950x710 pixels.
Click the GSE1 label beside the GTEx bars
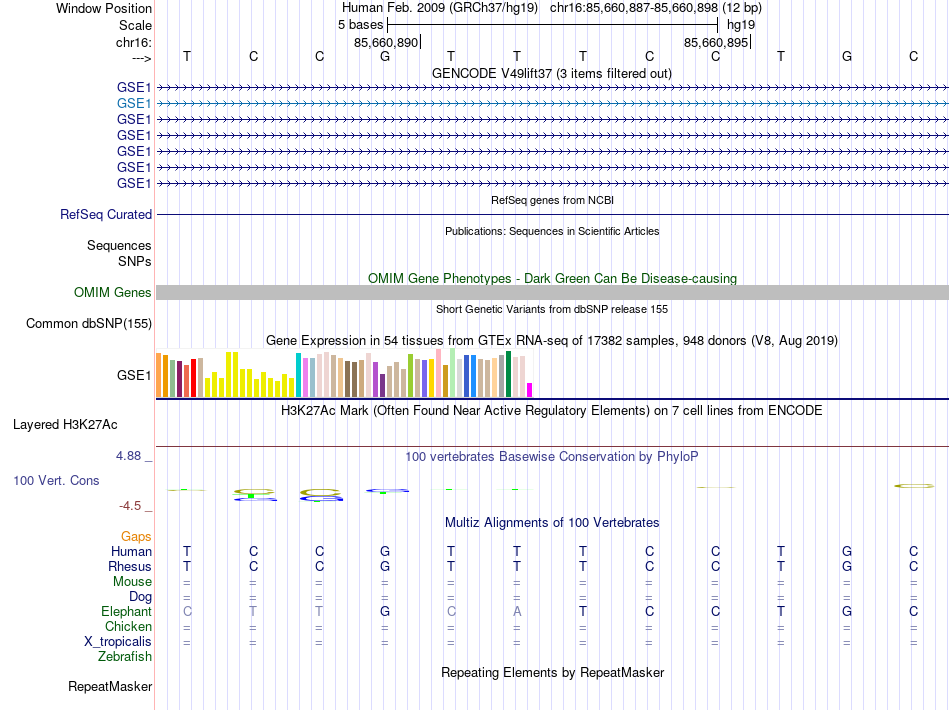134,376
